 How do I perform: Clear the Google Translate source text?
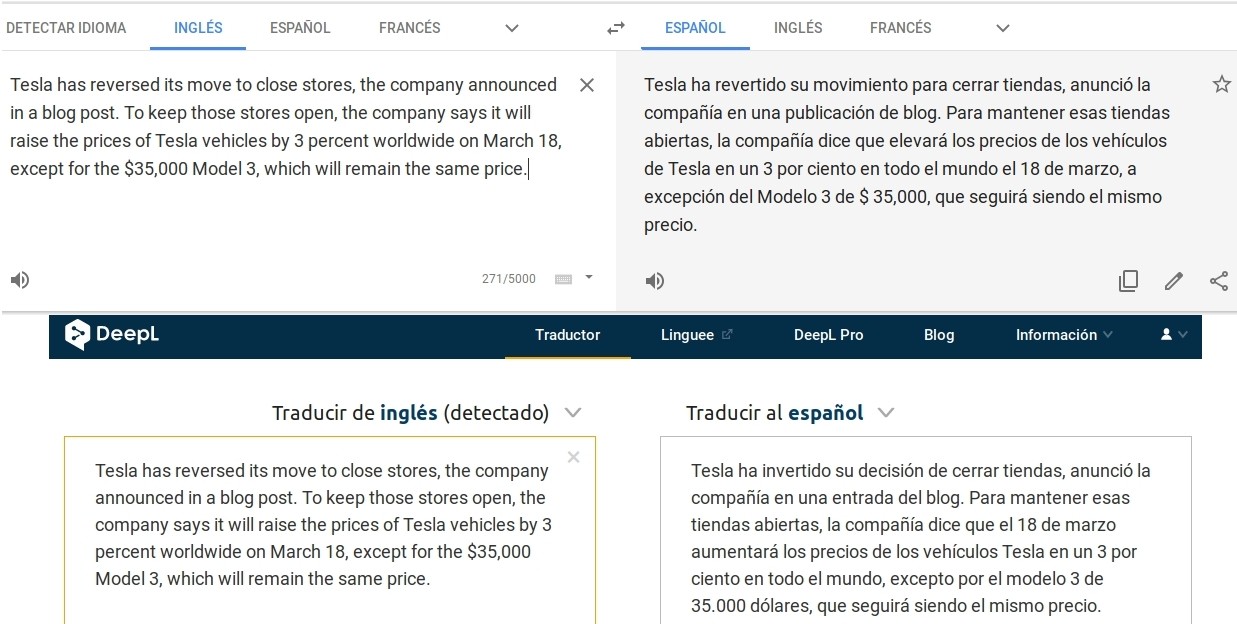tap(587, 85)
